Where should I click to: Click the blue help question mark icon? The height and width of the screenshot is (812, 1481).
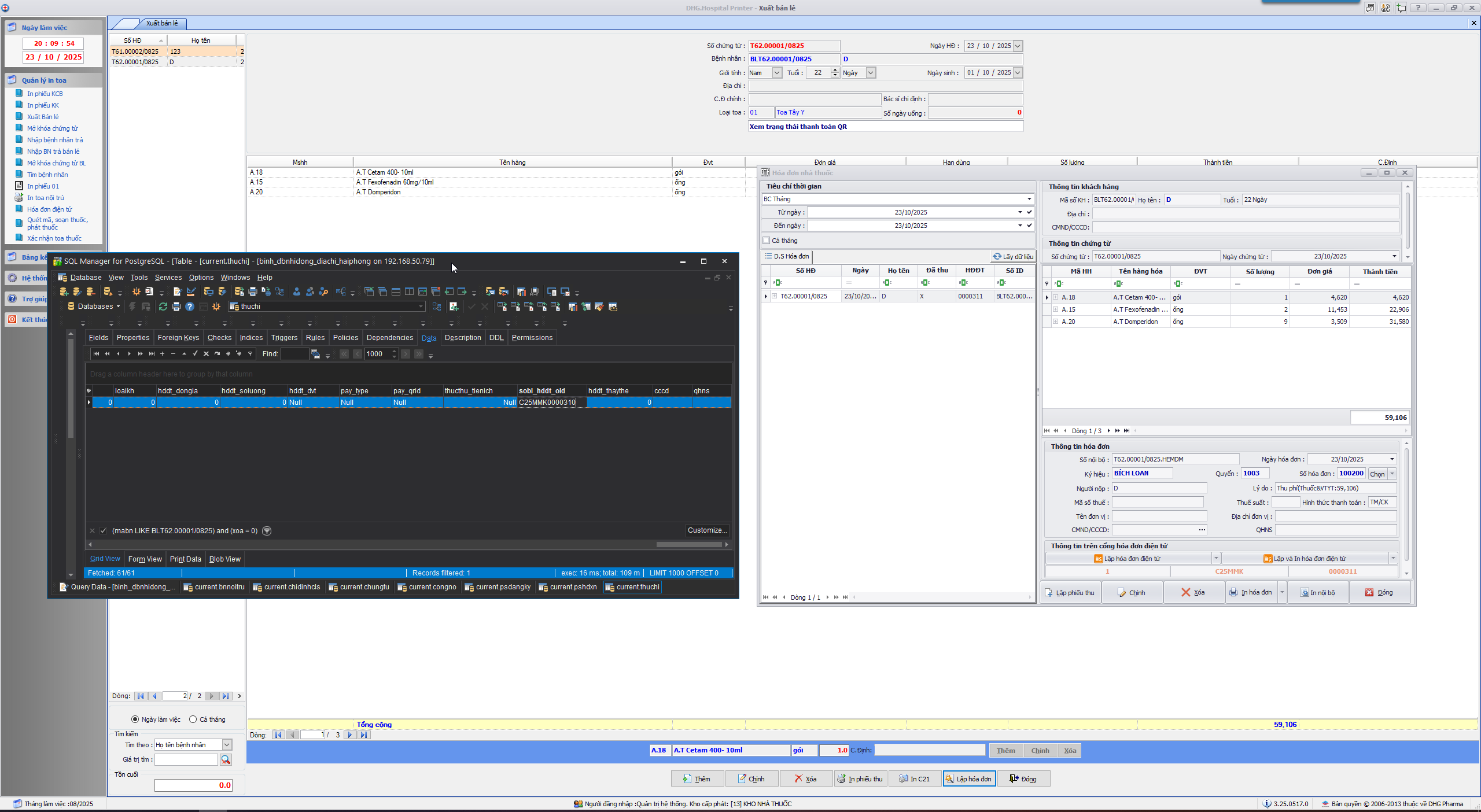pos(190,307)
